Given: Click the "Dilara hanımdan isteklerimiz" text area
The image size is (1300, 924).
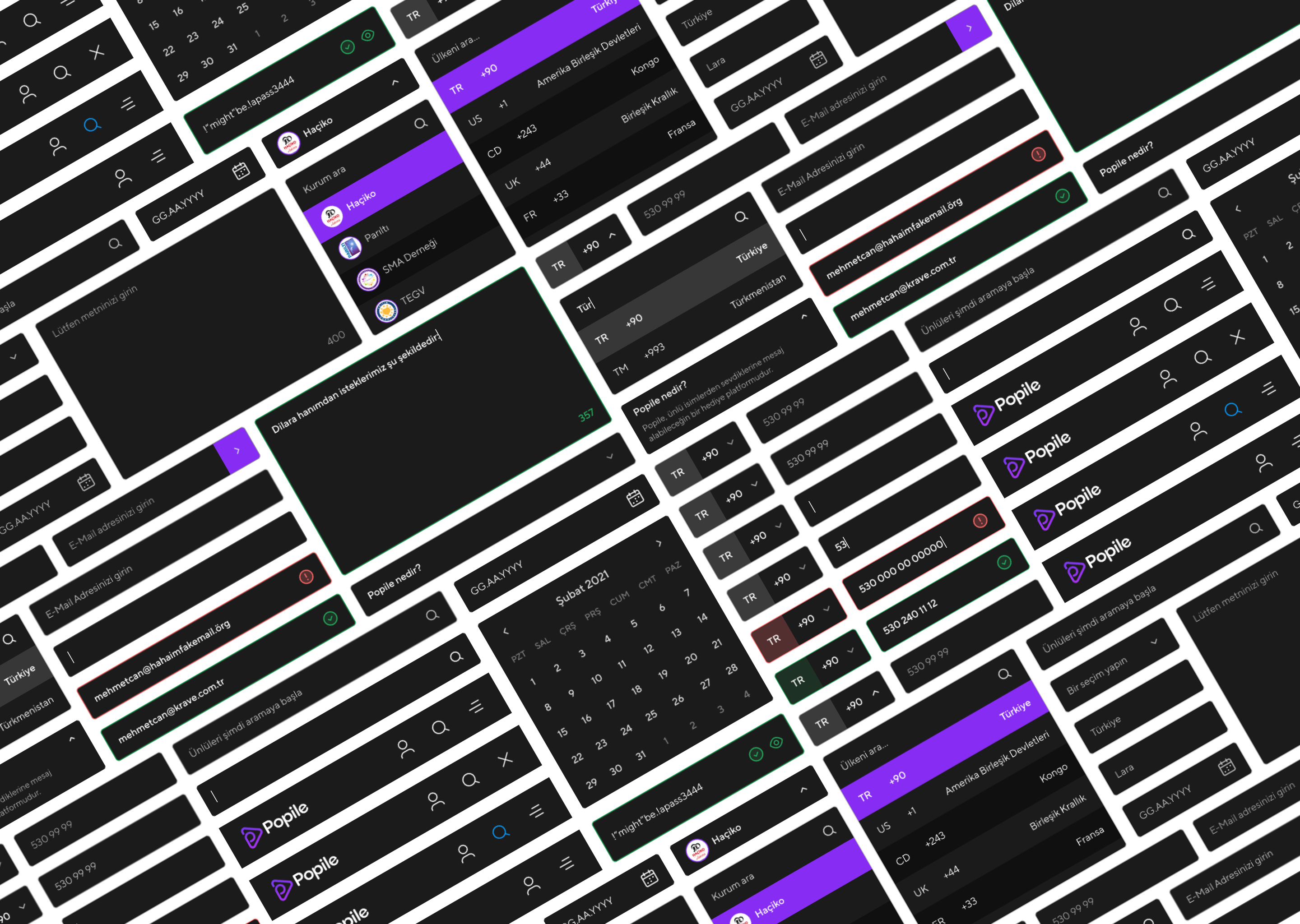Looking at the screenshot, I should tap(433, 421).
